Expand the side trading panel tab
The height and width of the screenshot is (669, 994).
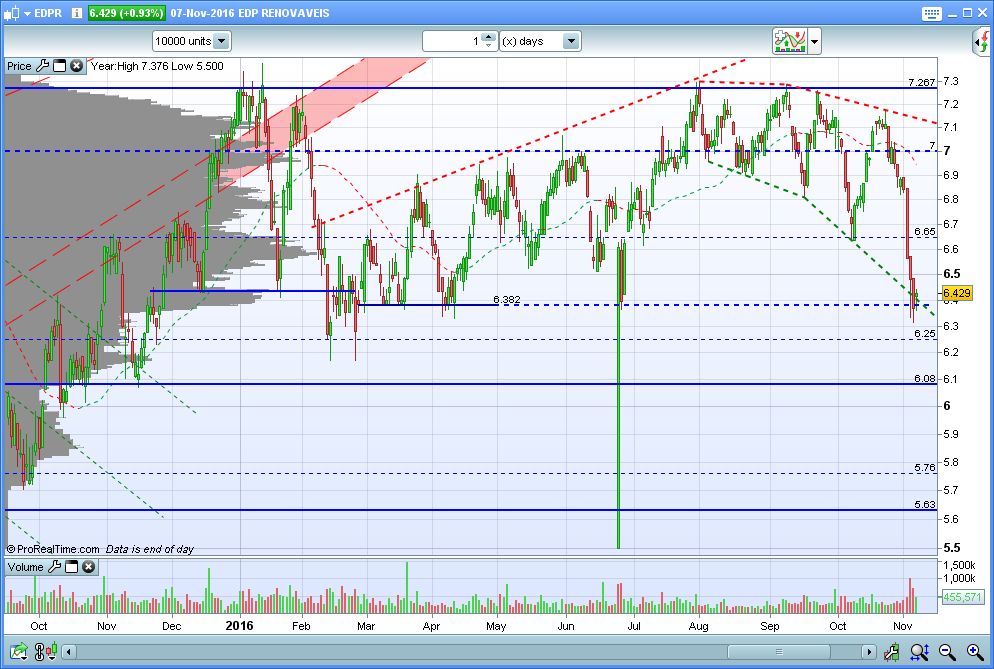(x=982, y=42)
